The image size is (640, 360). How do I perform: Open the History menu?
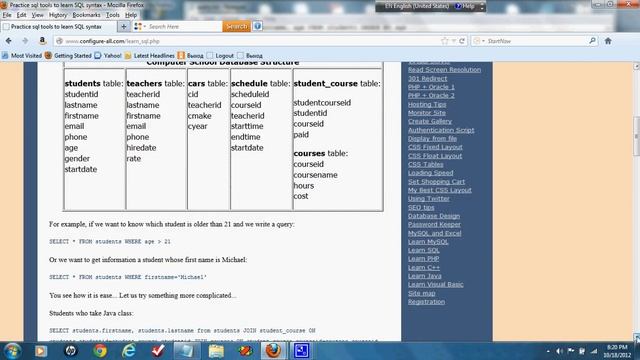[58, 15]
